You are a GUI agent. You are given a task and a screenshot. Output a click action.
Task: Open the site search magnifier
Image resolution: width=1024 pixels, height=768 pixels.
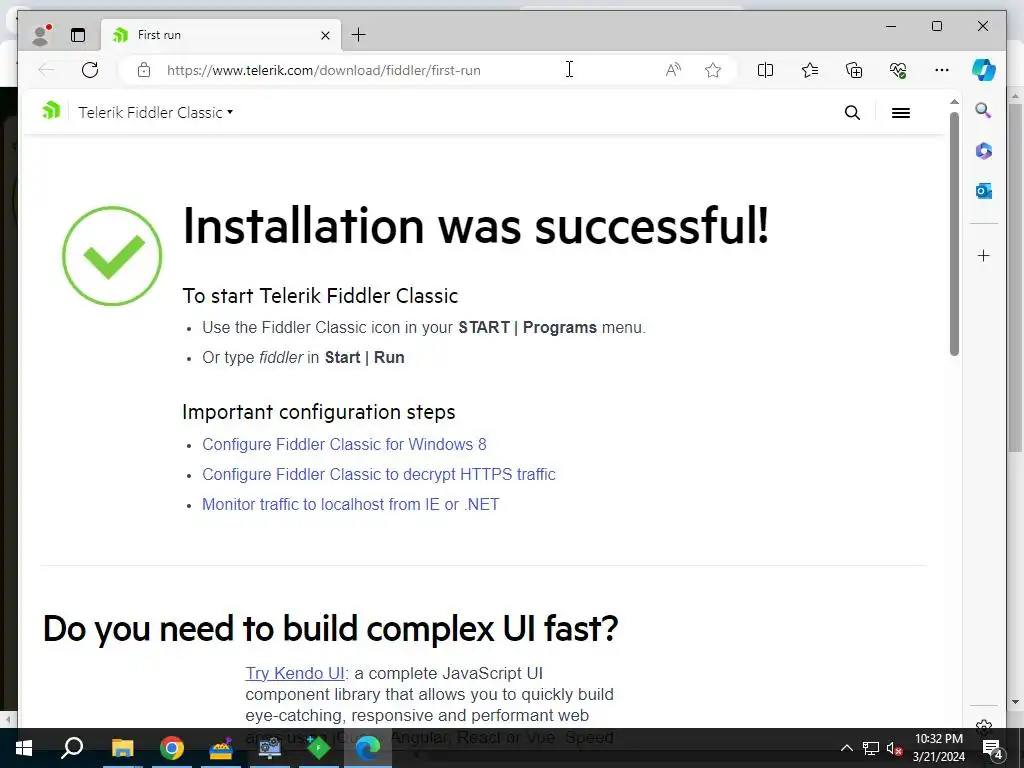point(852,113)
